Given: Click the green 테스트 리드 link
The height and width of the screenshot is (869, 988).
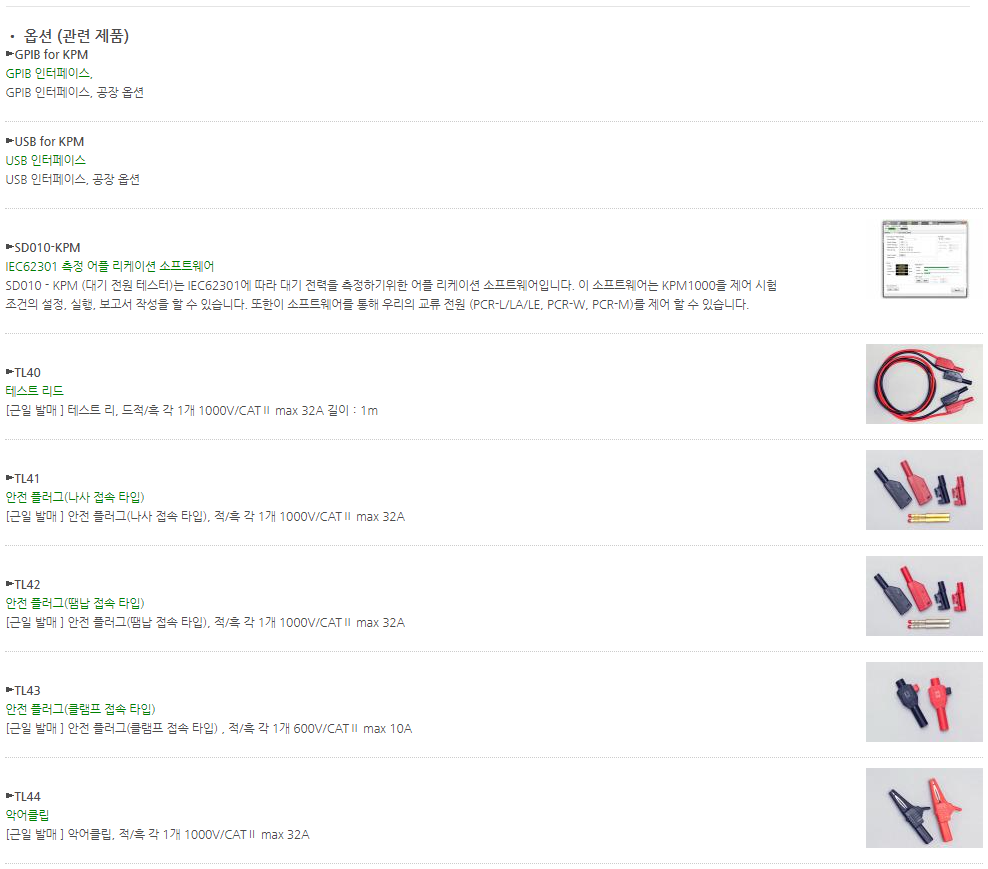Looking at the screenshot, I should (x=35, y=391).
